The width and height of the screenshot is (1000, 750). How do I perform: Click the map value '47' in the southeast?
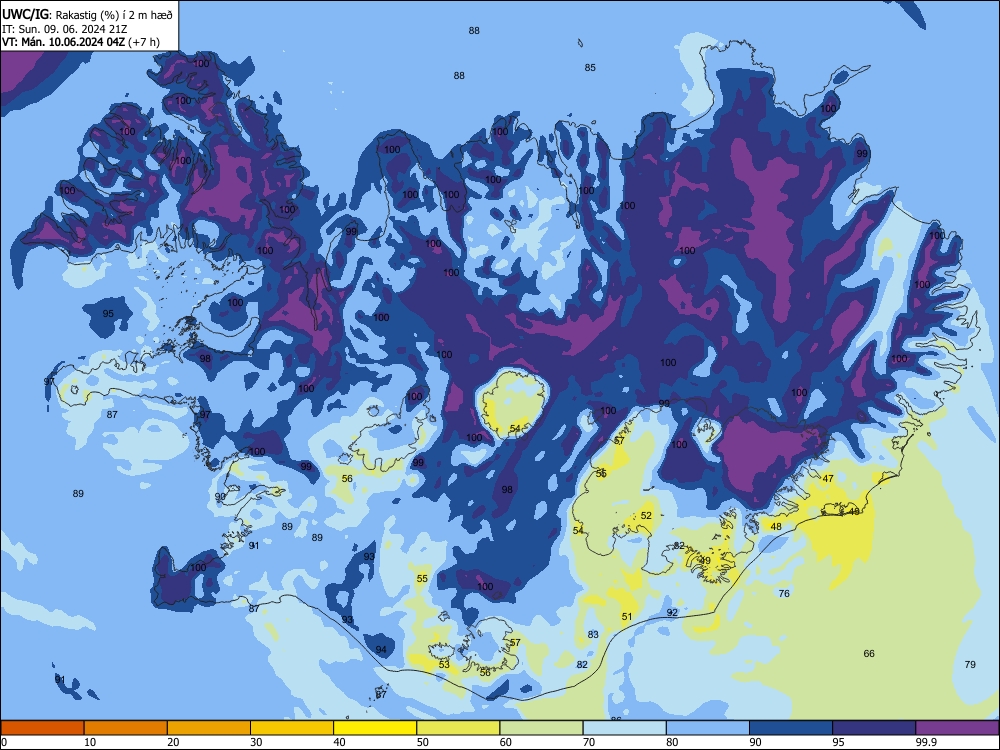[828, 478]
